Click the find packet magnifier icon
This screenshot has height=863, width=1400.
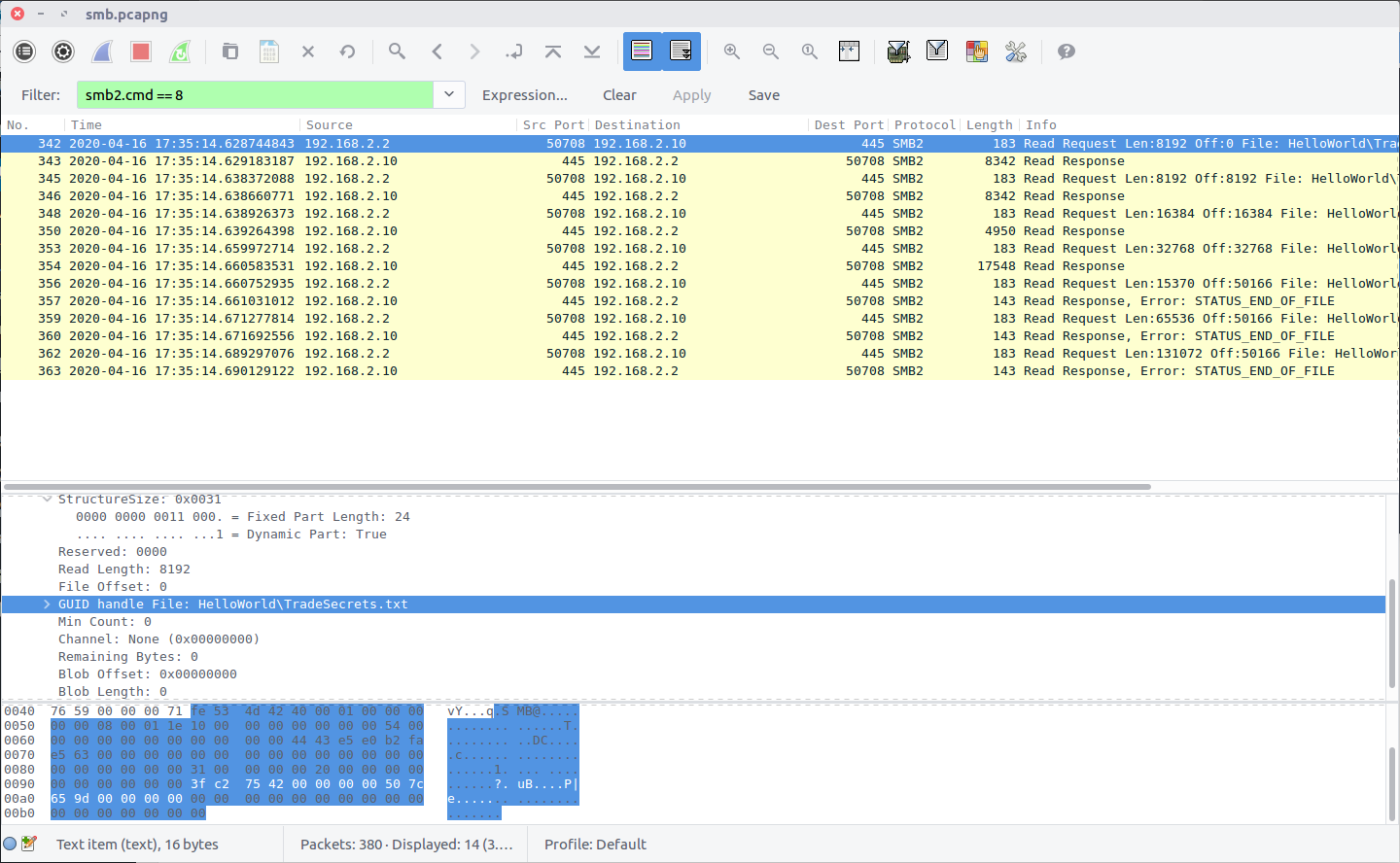(x=397, y=52)
